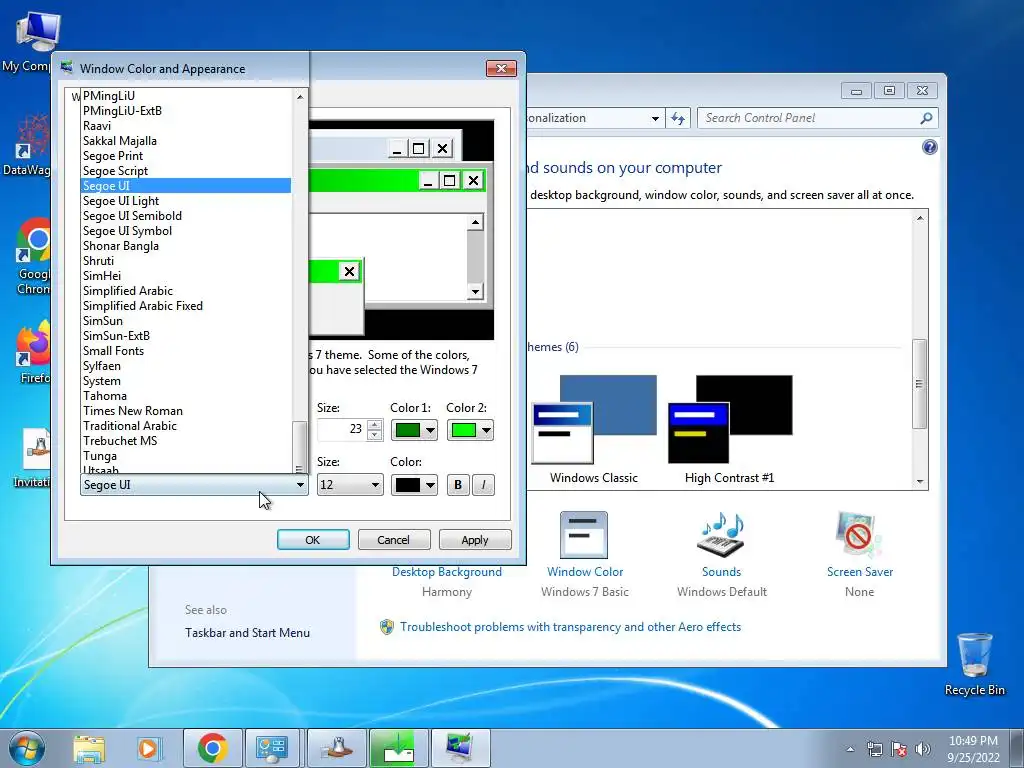Click the search magnifier in Control Panel
1024x768 pixels.
pos(925,118)
